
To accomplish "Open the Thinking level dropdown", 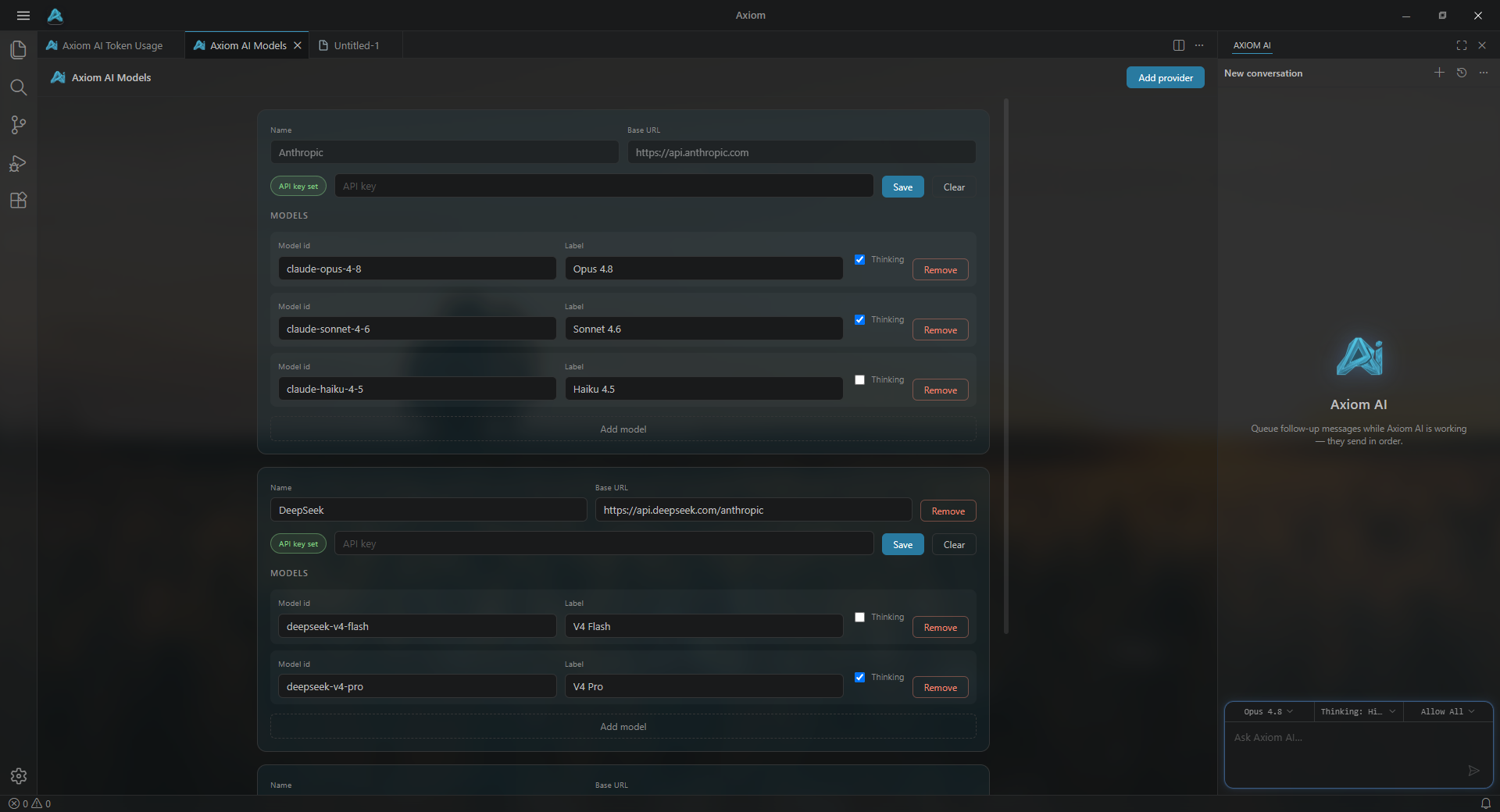I will (1358, 711).
